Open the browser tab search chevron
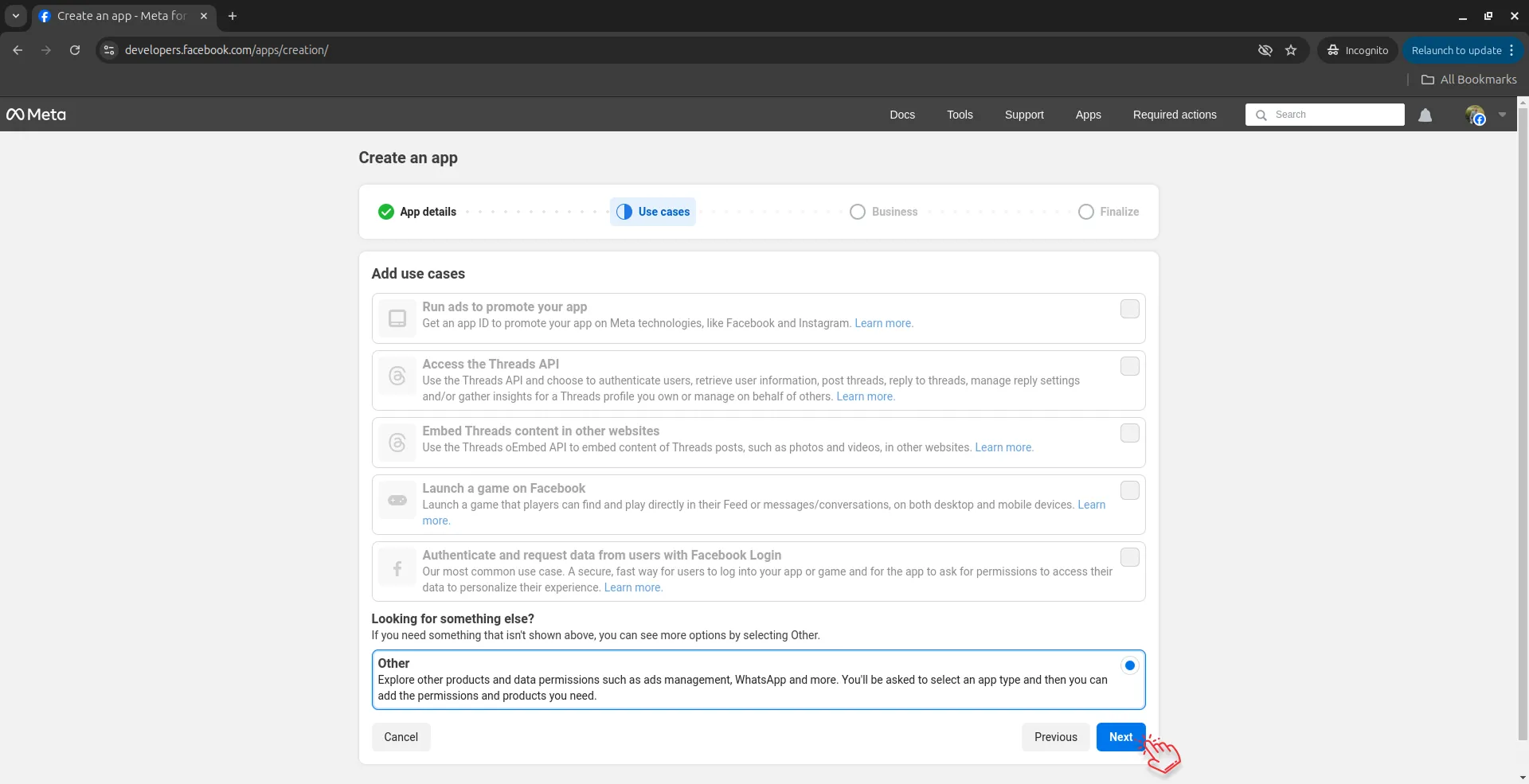 15,16
